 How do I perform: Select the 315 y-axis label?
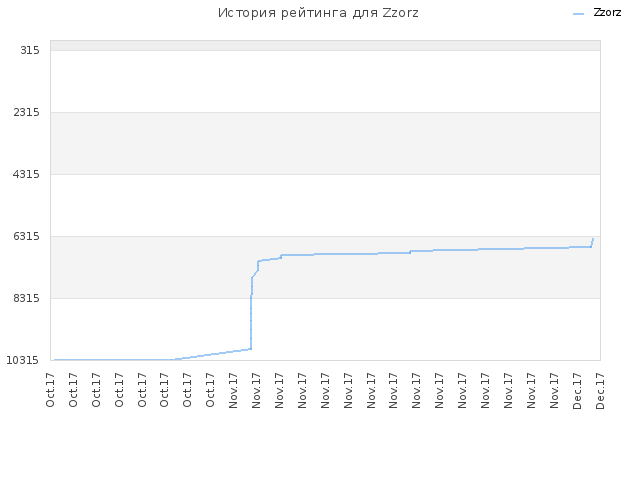coord(30,50)
